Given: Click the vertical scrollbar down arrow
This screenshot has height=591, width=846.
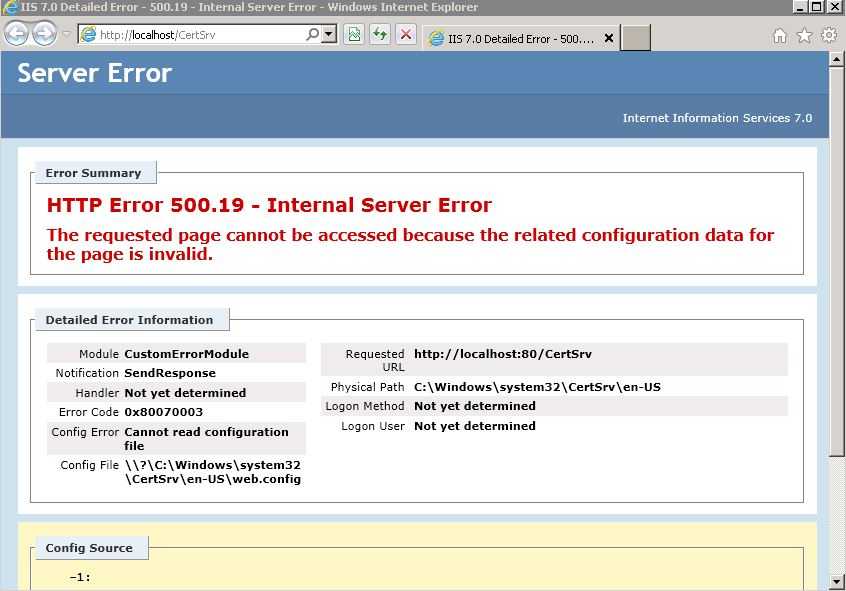Looking at the screenshot, I should click(x=836, y=582).
